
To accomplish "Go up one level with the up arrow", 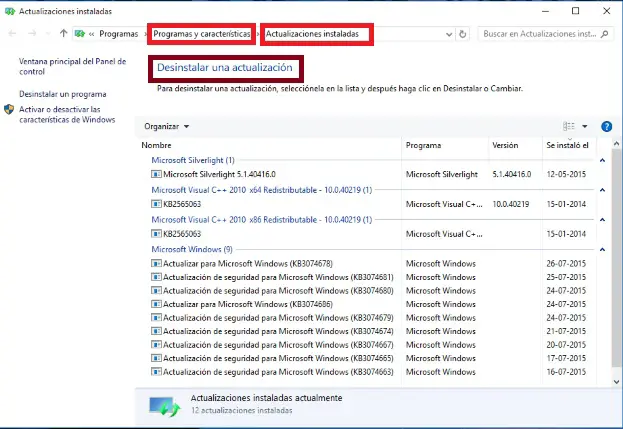I will coord(63,33).
